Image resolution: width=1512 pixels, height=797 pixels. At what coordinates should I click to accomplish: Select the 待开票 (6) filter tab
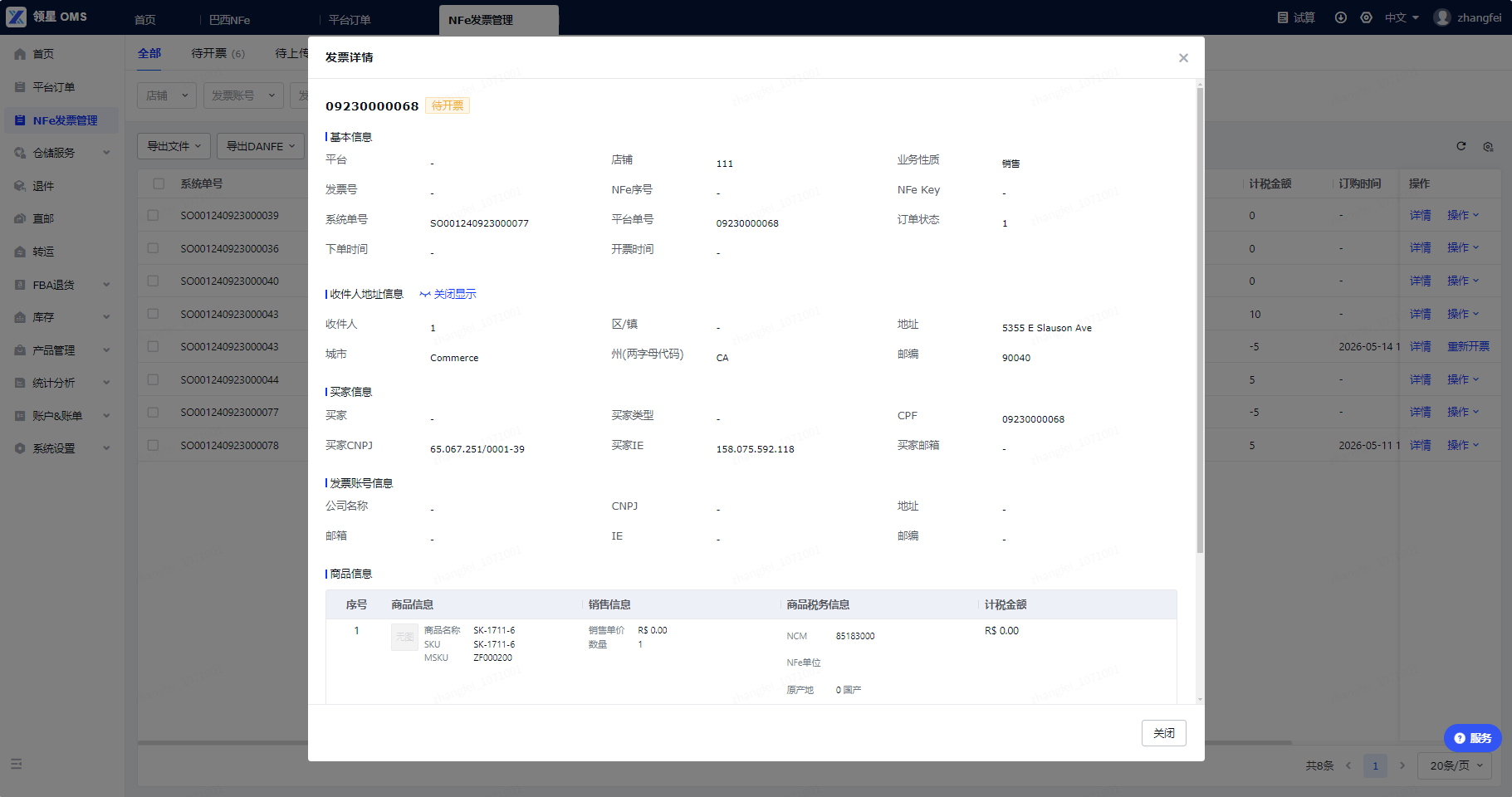click(218, 53)
